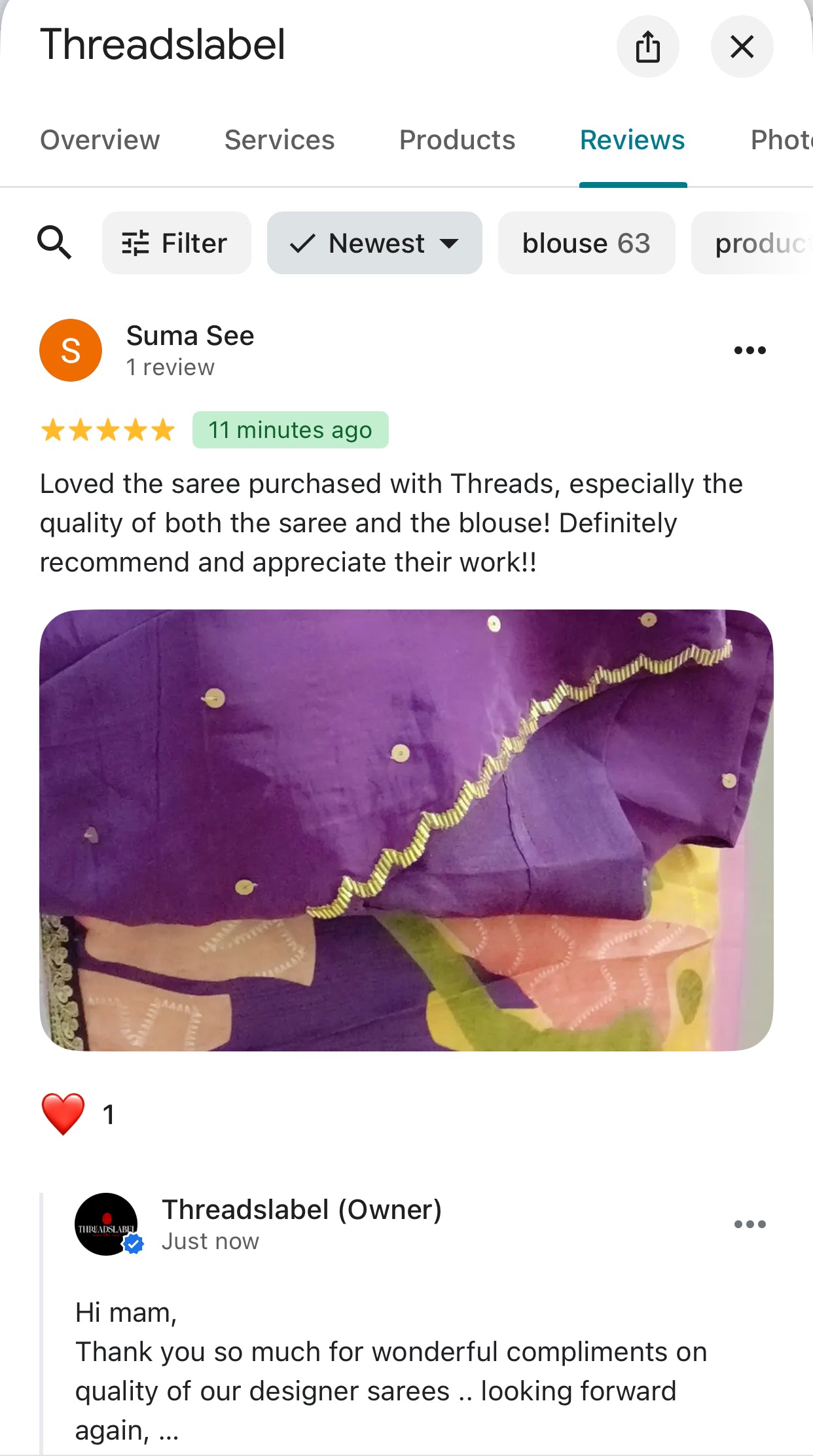Screen dimensions: 813x1456
Task: Toggle the product keyword chip
Action: click(x=753, y=243)
